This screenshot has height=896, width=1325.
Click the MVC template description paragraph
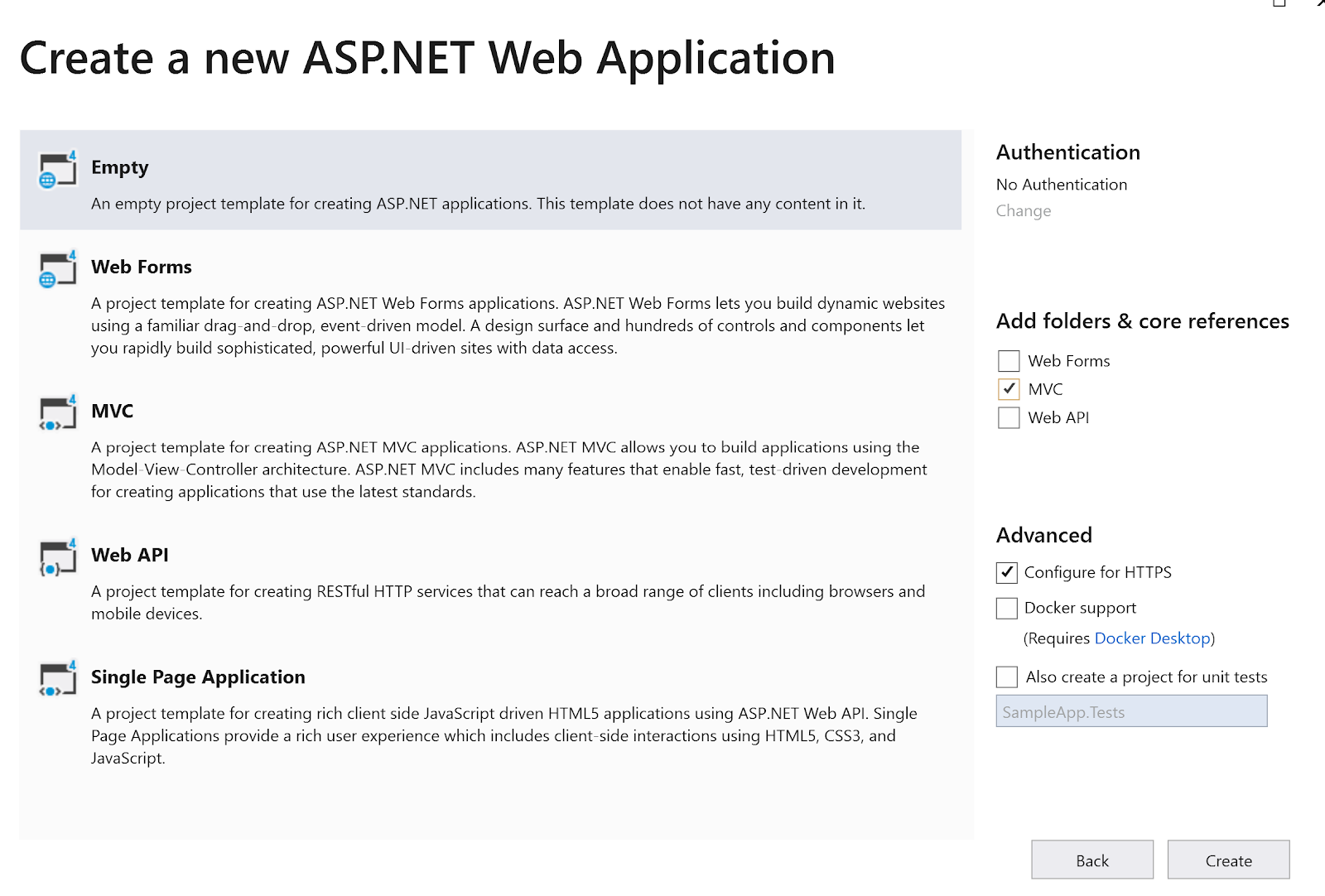tap(508, 470)
